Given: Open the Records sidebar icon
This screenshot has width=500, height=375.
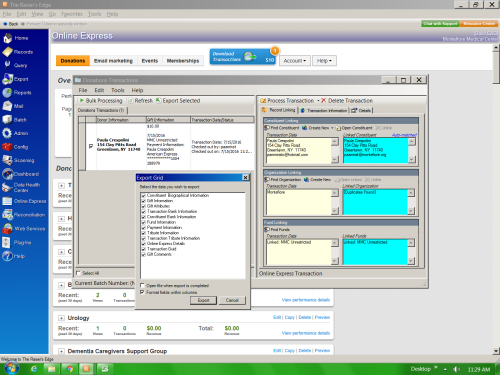Looking at the screenshot, I should pos(18,52).
